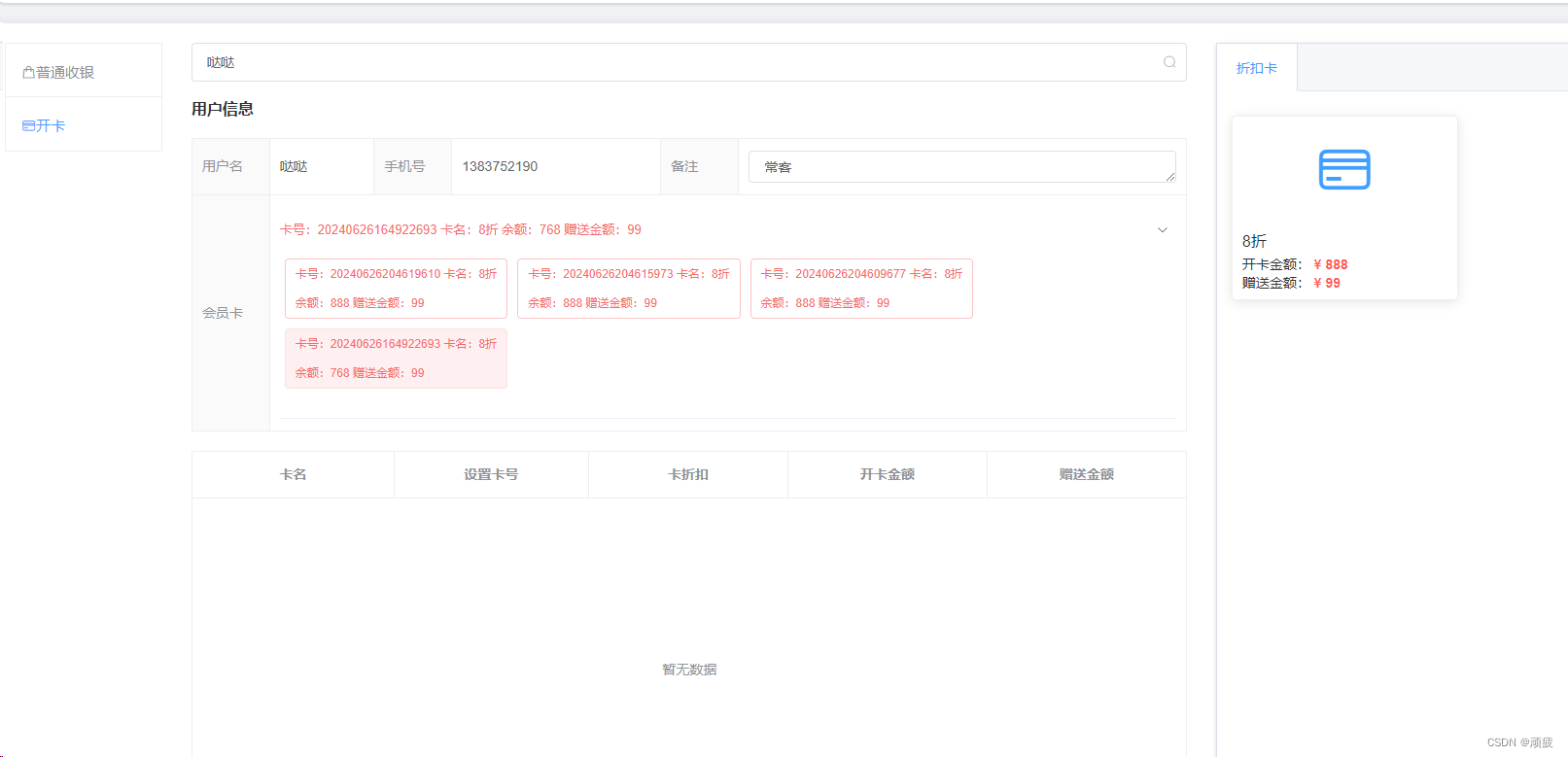Select the 8折 discount card tile
Viewport: 1568px width, 757px height.
click(1344, 208)
